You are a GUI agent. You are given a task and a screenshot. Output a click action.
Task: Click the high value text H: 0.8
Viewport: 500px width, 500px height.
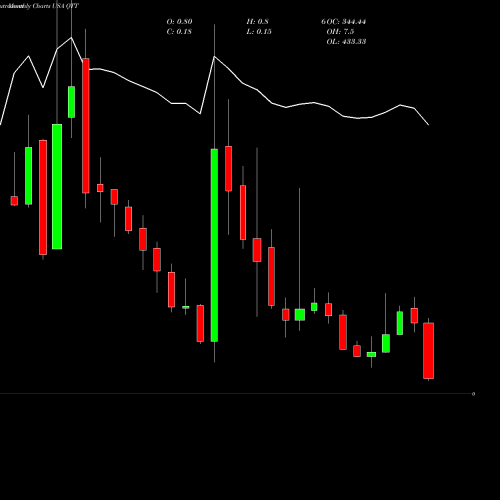(x=257, y=22)
